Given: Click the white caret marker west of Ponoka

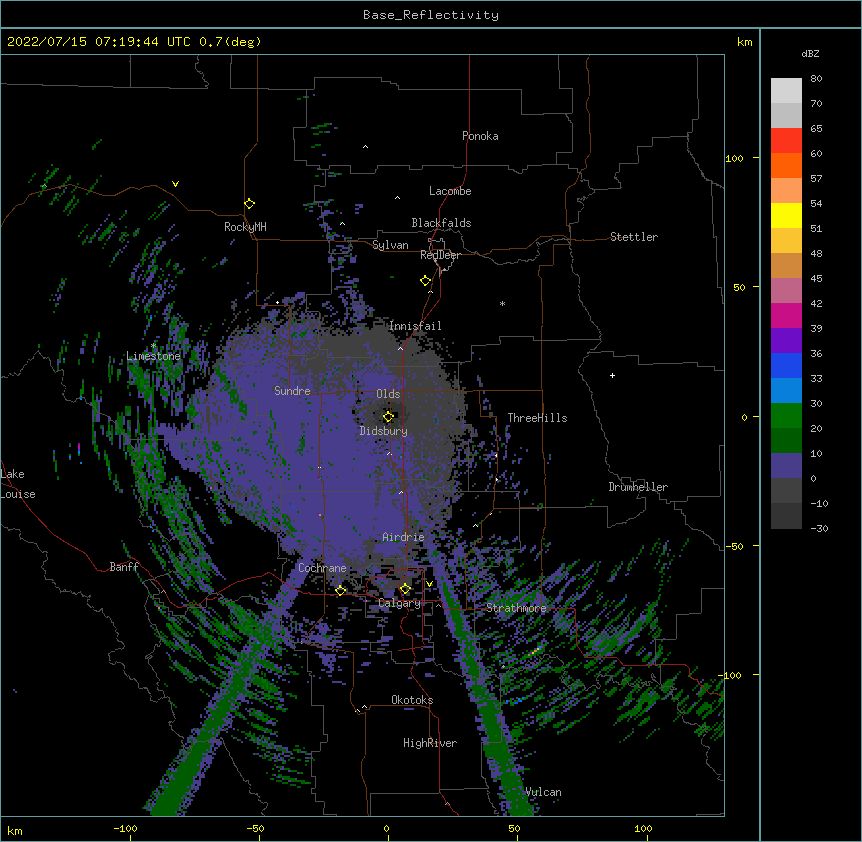Looking at the screenshot, I should tap(365, 147).
